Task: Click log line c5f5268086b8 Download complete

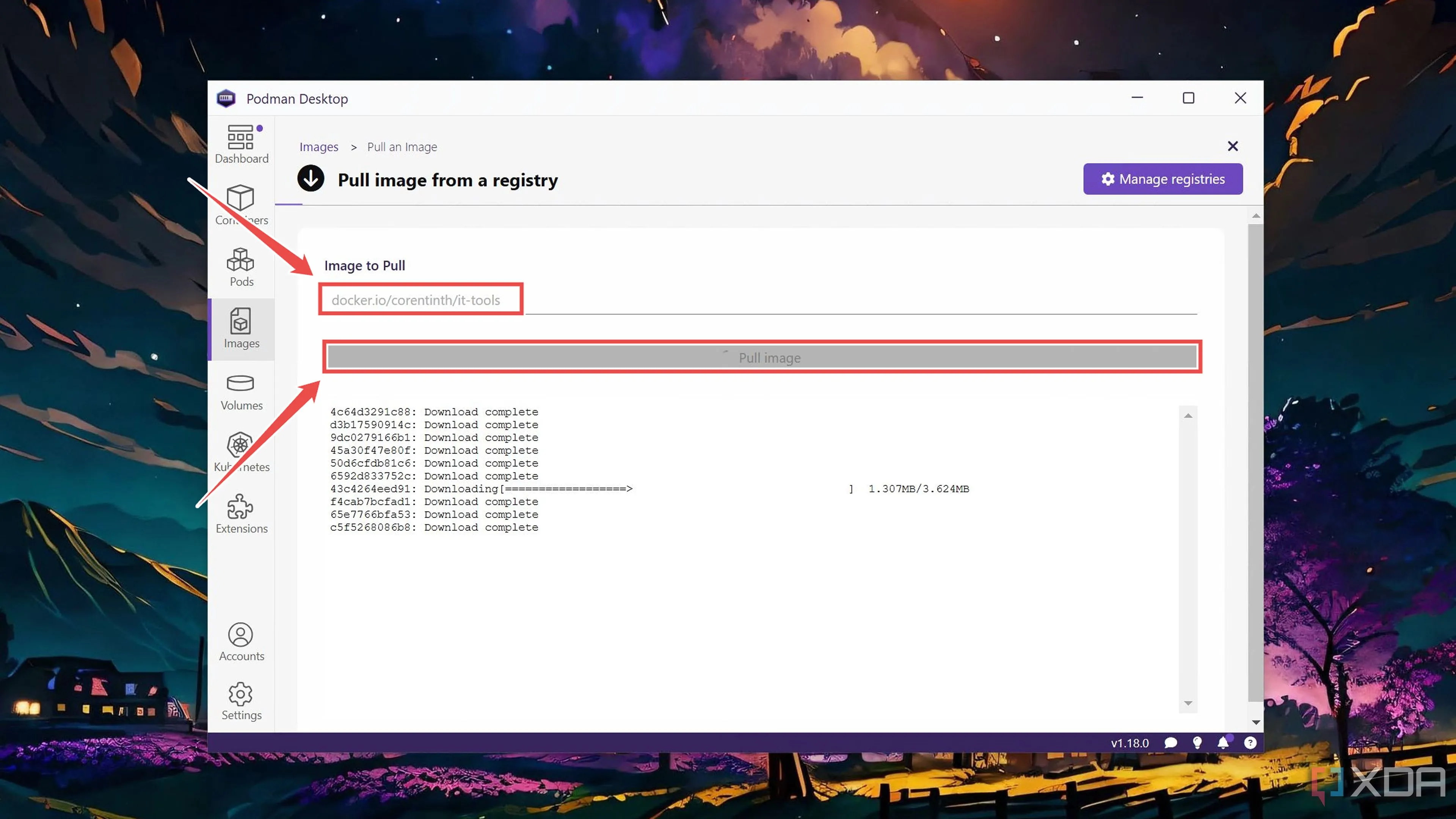Action: (x=434, y=527)
